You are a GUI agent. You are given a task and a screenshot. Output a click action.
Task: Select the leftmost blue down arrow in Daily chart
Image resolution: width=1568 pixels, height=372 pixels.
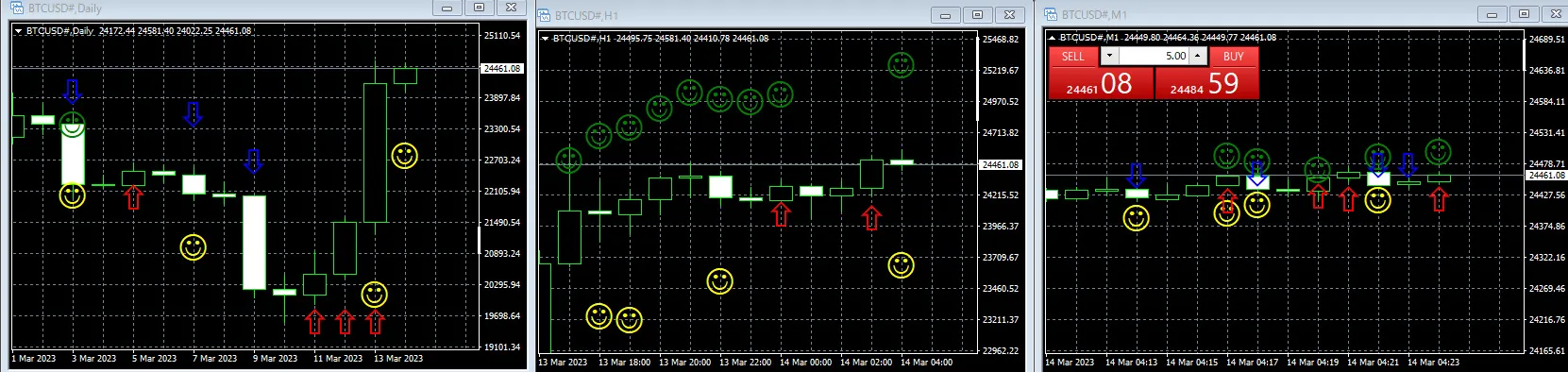click(73, 93)
